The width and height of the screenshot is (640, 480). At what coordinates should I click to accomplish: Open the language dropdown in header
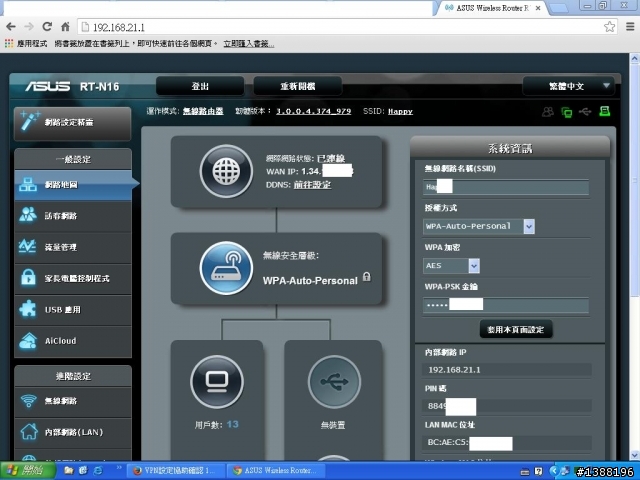[569, 86]
